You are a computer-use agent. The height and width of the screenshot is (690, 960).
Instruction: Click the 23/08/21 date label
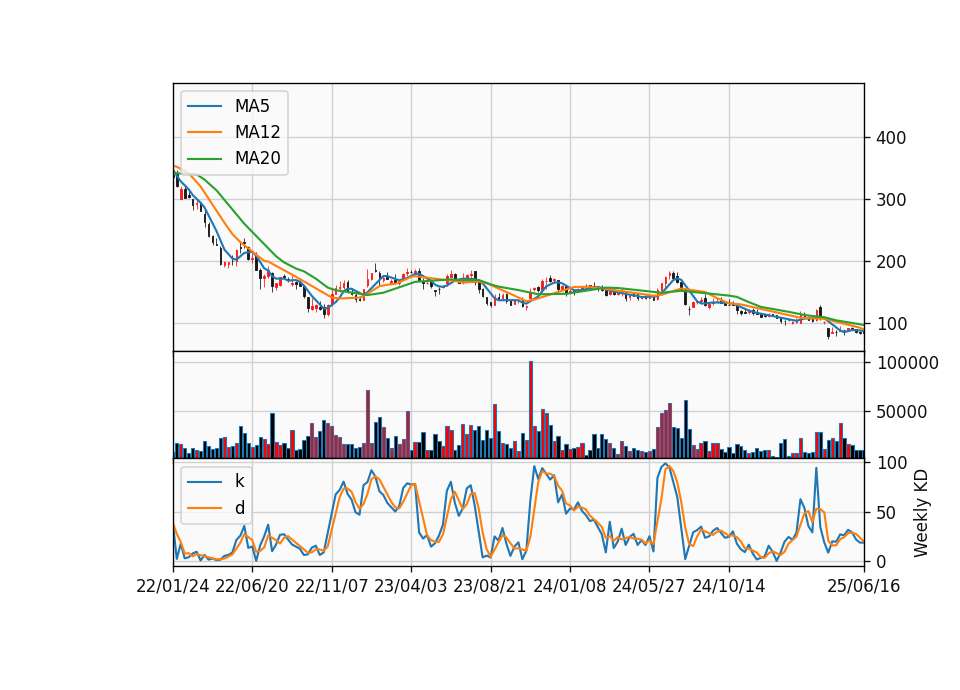[x=490, y=586]
